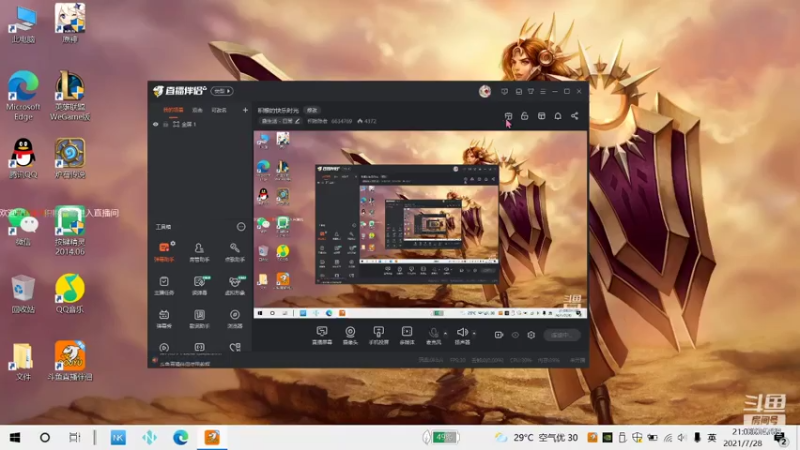Add a 多媒体 media source

pyautogui.click(x=407, y=335)
